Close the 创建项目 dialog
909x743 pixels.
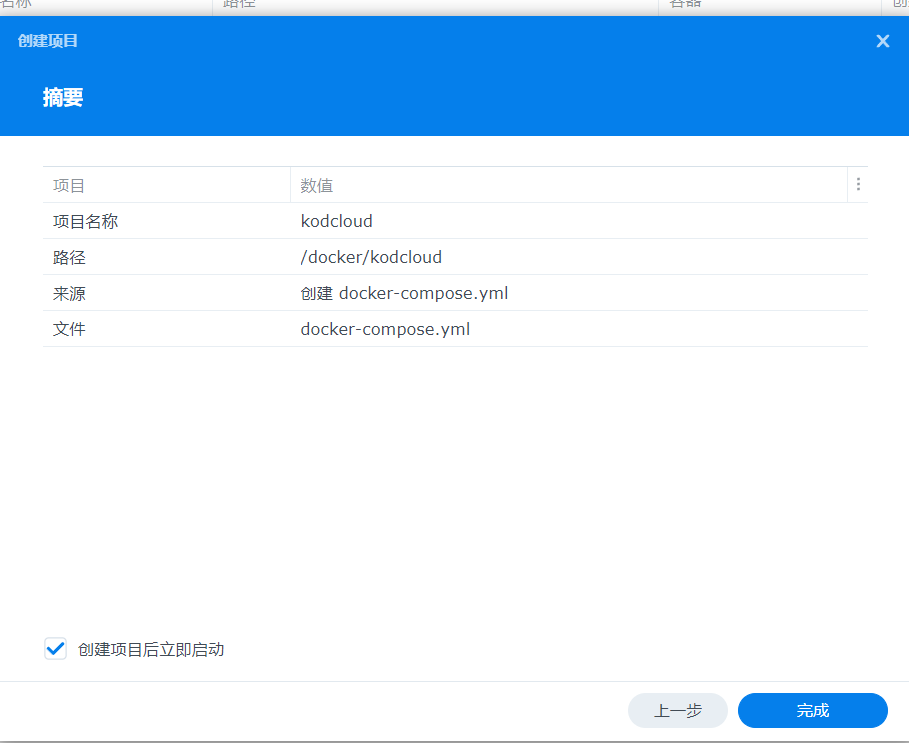click(882, 41)
